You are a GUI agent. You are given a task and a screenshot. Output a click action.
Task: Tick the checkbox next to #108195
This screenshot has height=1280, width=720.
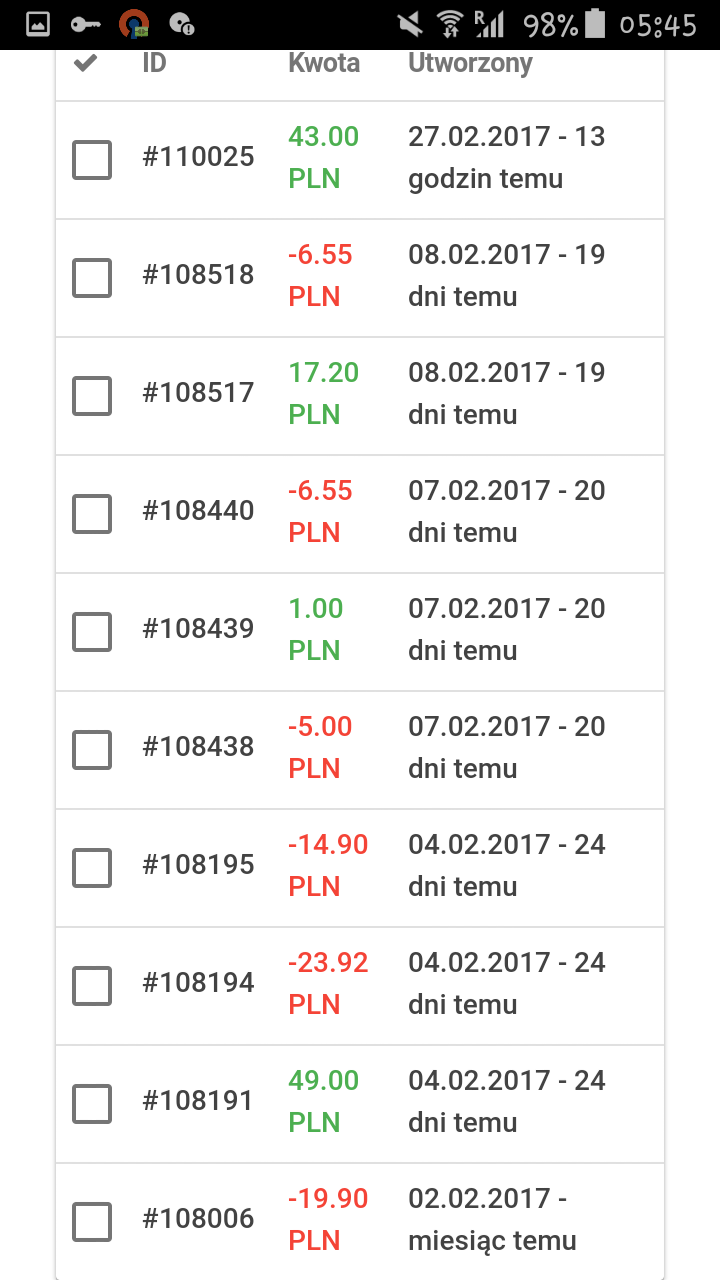[92, 868]
